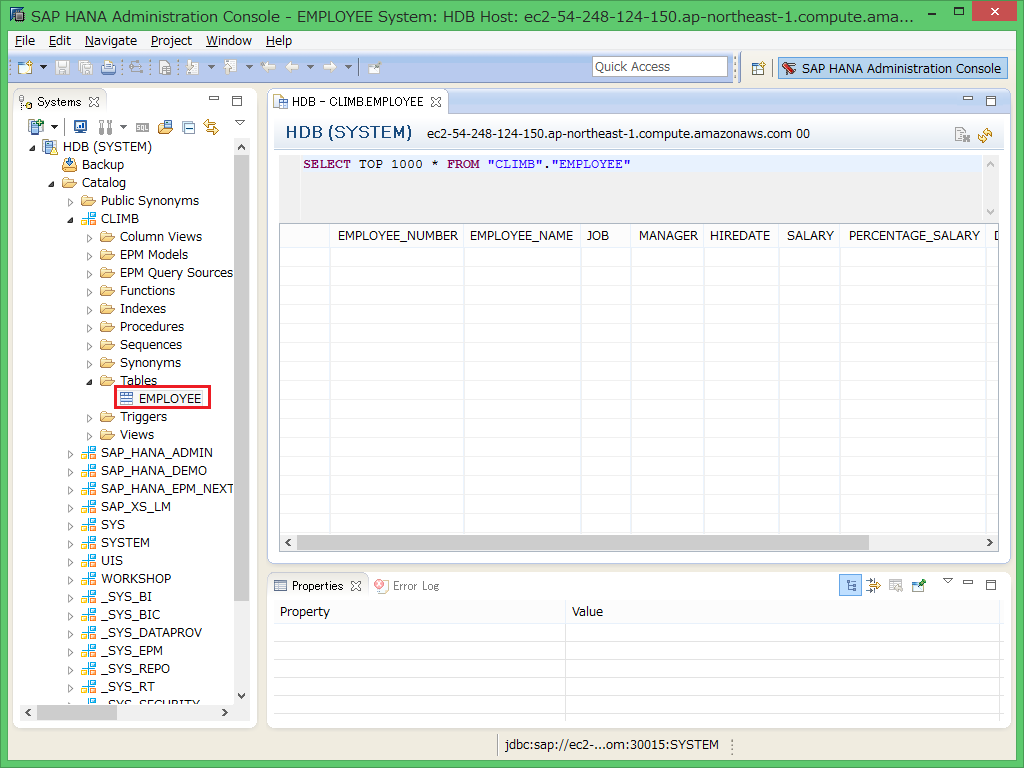Image resolution: width=1024 pixels, height=768 pixels.
Task: Click Systems tree vertical scrollbar down arrow
Action: pyautogui.click(x=241, y=696)
